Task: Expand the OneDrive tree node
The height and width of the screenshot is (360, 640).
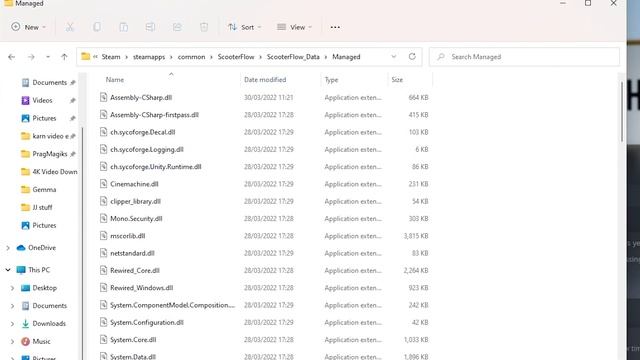Action: pyautogui.click(x=8, y=248)
